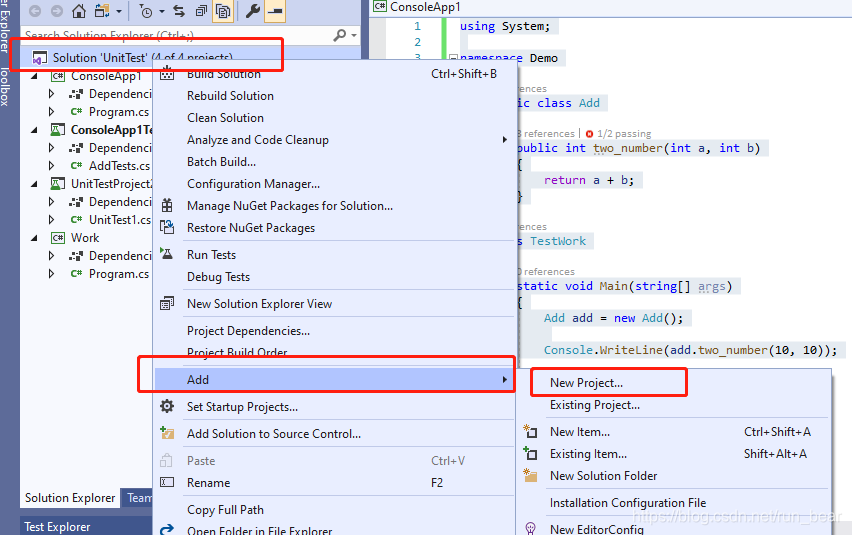The image size is (852, 535).
Task: Open the Switch Views solution folder icon
Action: (102, 10)
